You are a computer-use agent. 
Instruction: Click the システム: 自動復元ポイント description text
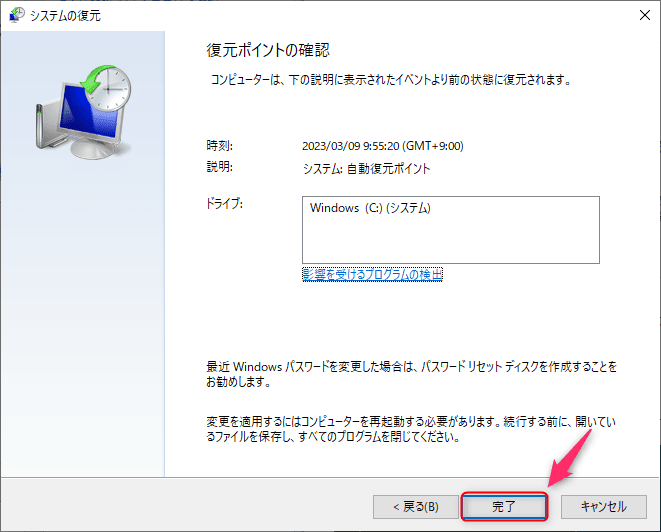click(x=366, y=169)
